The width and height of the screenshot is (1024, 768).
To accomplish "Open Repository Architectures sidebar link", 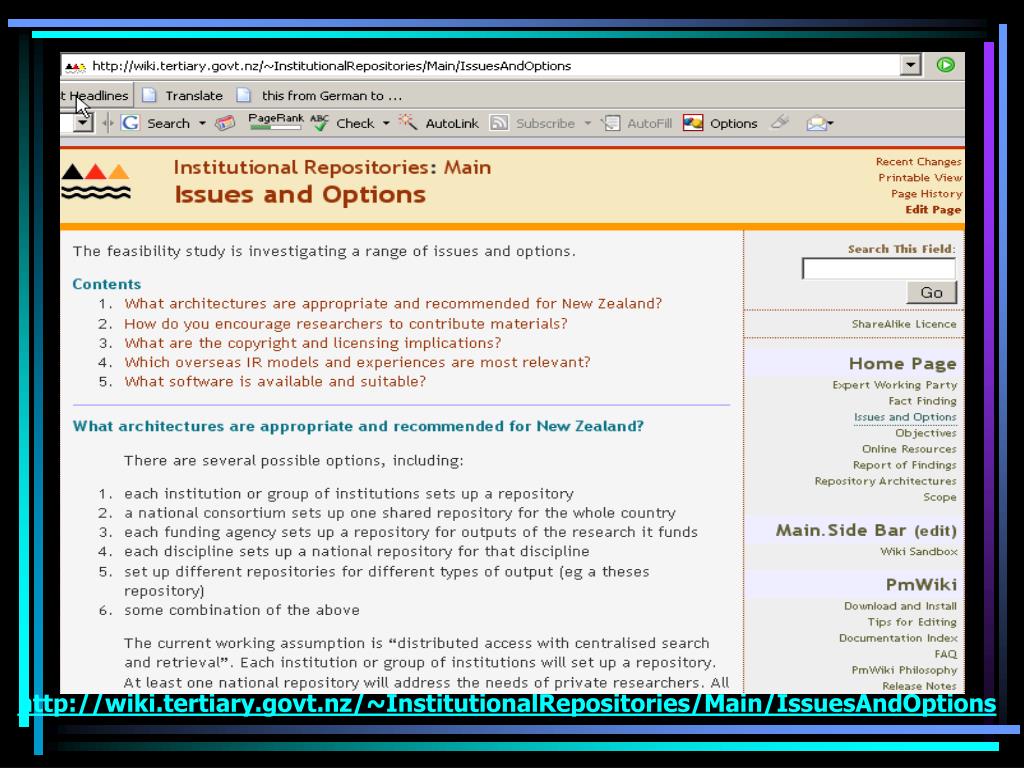I will (x=885, y=481).
